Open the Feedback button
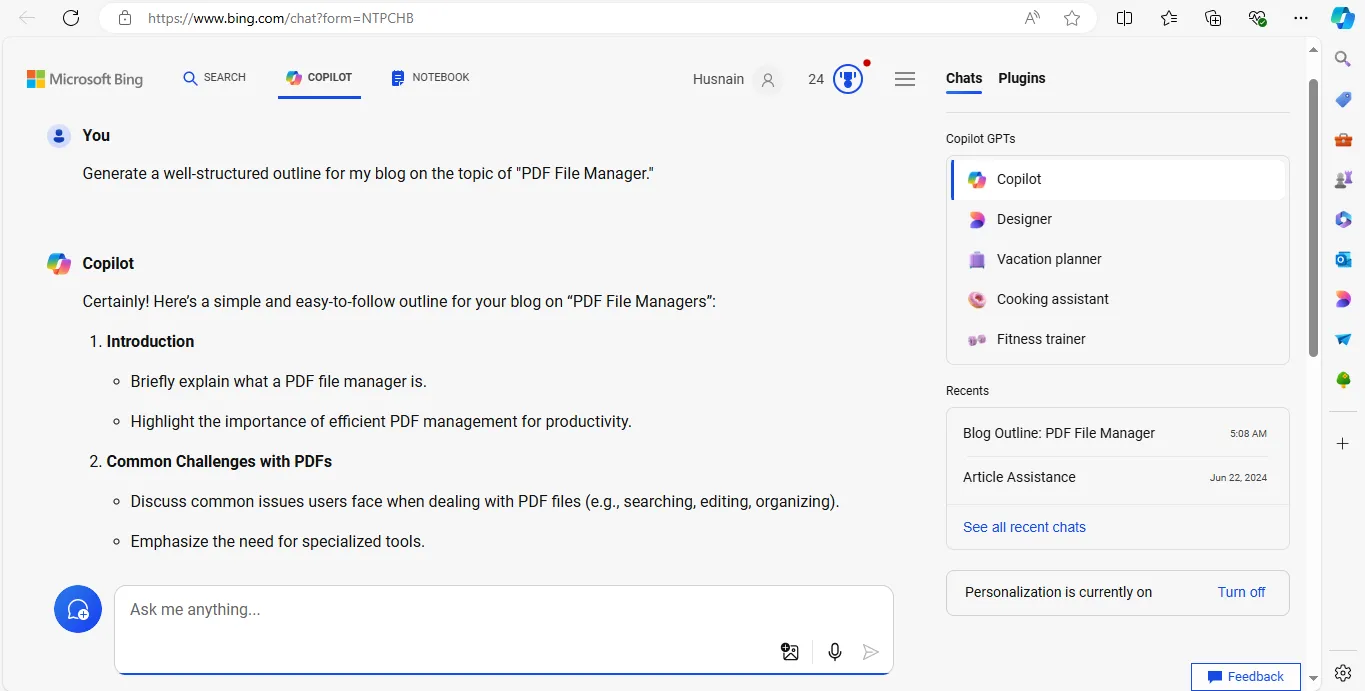The width and height of the screenshot is (1365, 691). (x=1245, y=677)
